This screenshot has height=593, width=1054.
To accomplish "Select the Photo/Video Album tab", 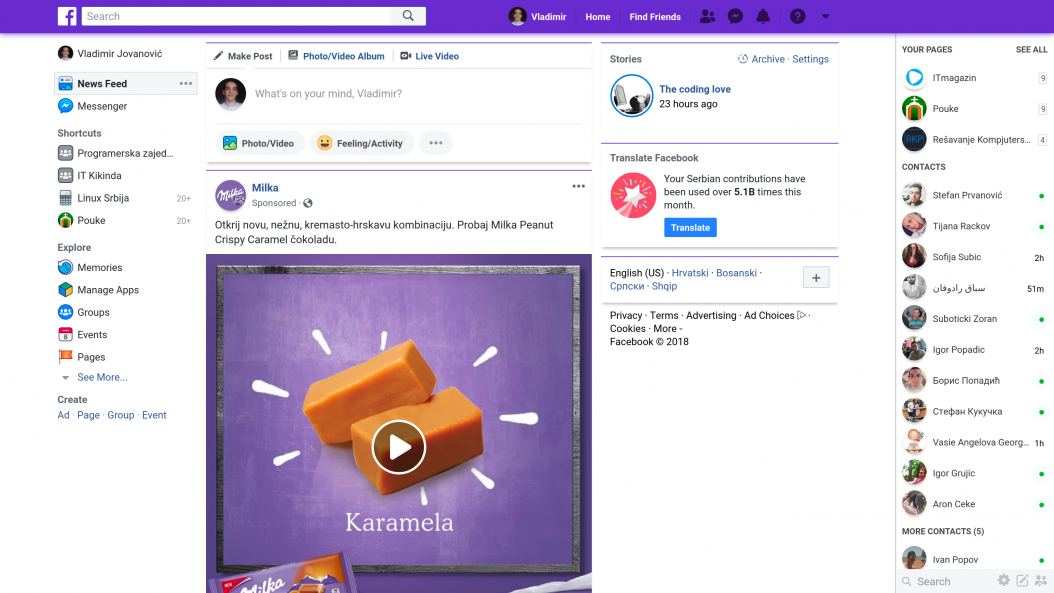I will (337, 56).
